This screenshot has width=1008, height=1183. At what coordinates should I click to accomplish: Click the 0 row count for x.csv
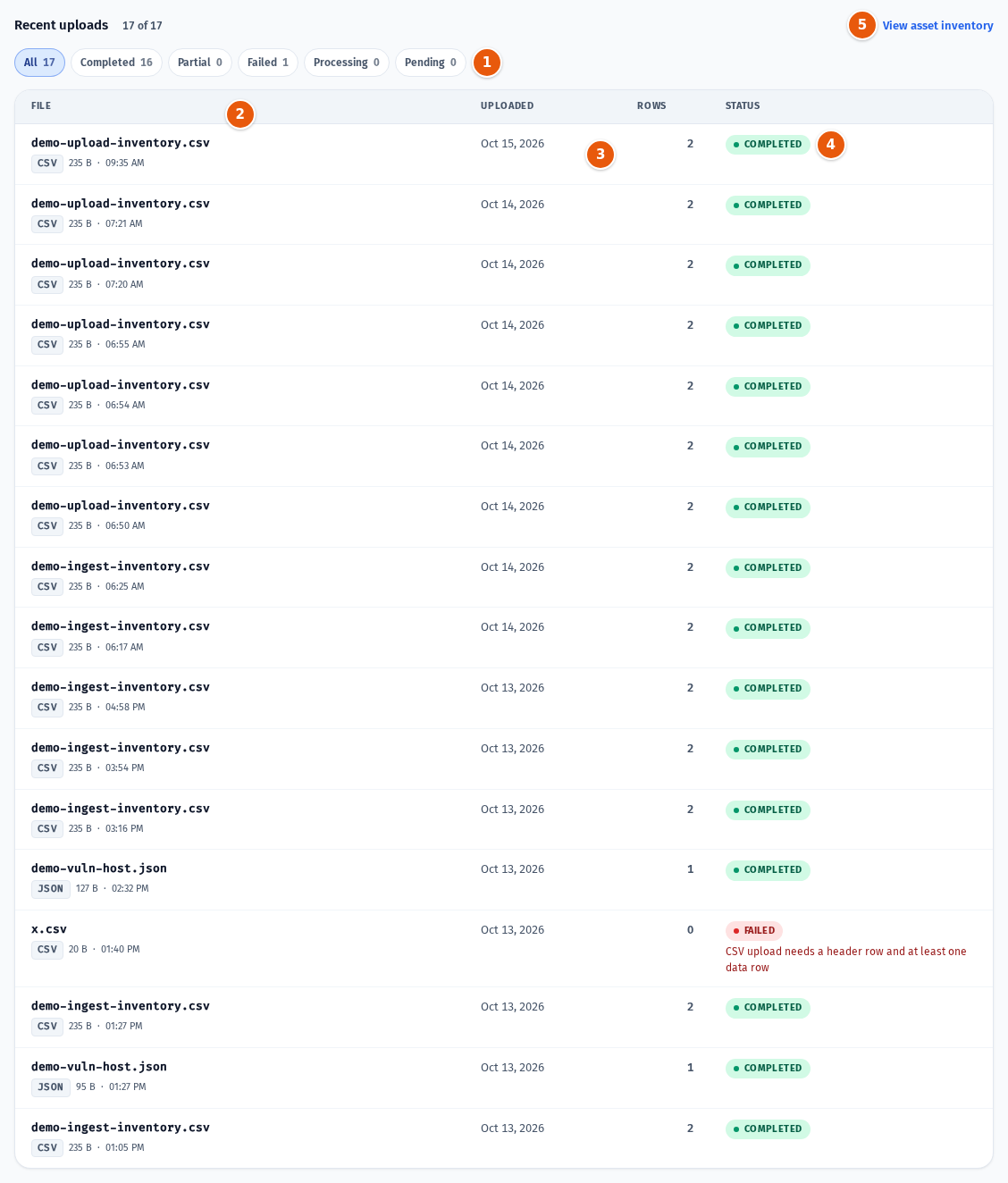pos(690,930)
